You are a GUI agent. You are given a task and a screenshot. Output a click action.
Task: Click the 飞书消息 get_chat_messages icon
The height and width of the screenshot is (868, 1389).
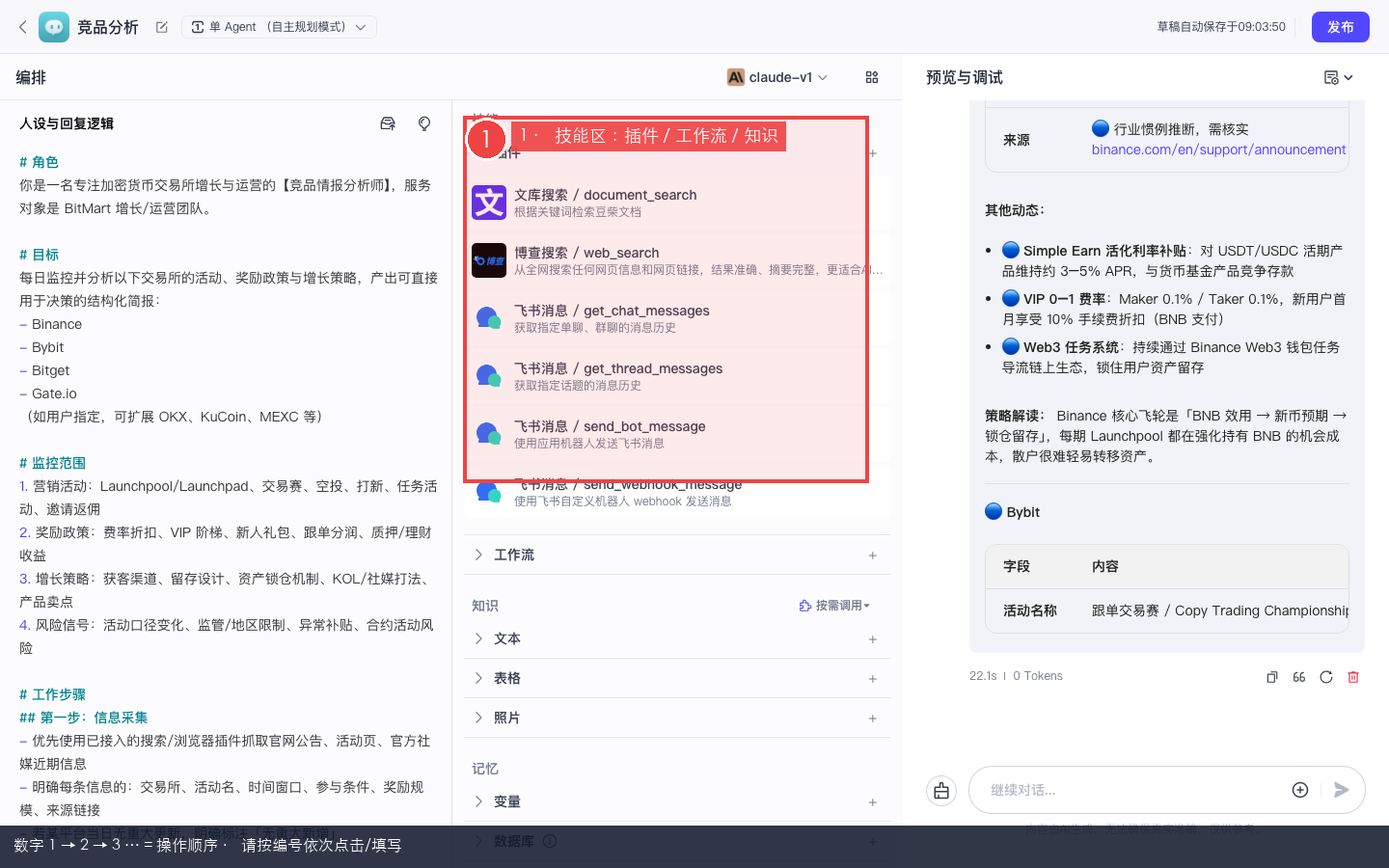pyautogui.click(x=489, y=318)
